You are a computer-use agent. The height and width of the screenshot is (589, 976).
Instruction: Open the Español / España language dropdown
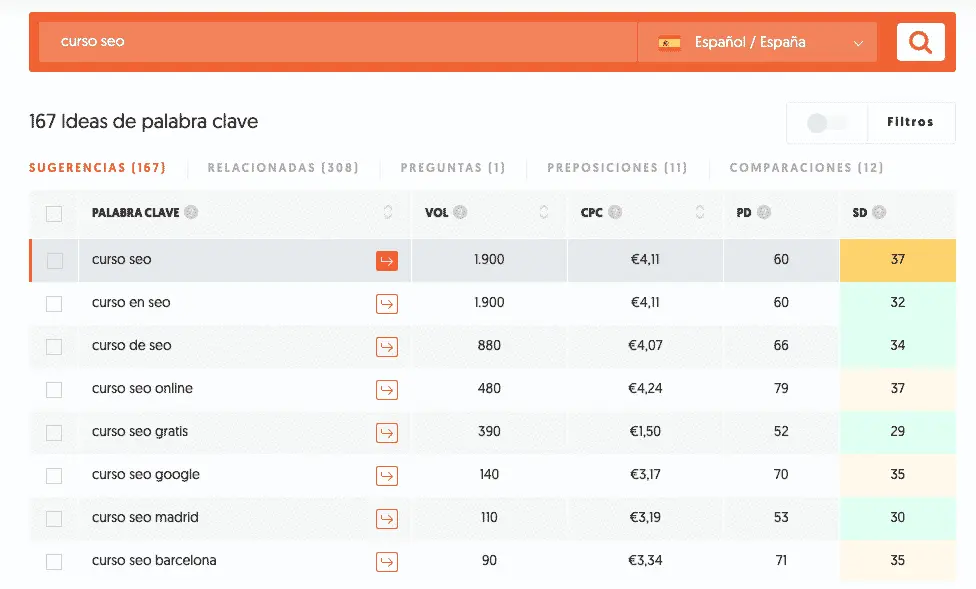pyautogui.click(x=757, y=43)
